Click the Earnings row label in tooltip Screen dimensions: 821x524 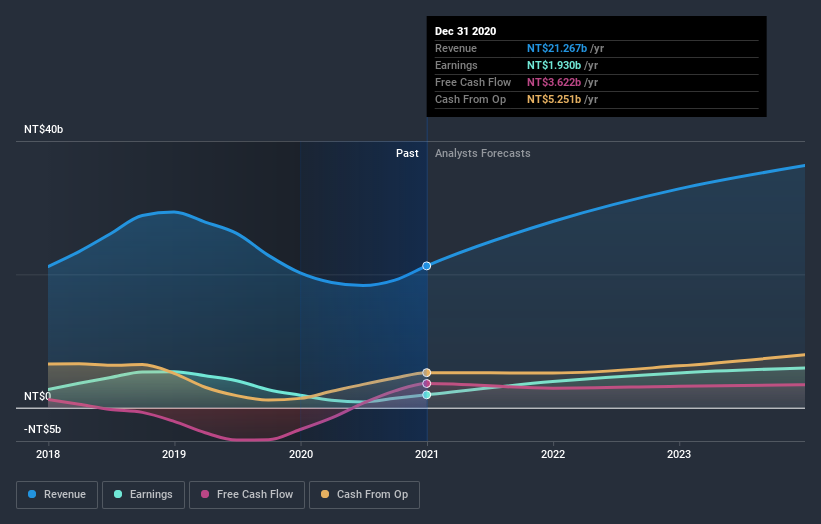(x=456, y=65)
